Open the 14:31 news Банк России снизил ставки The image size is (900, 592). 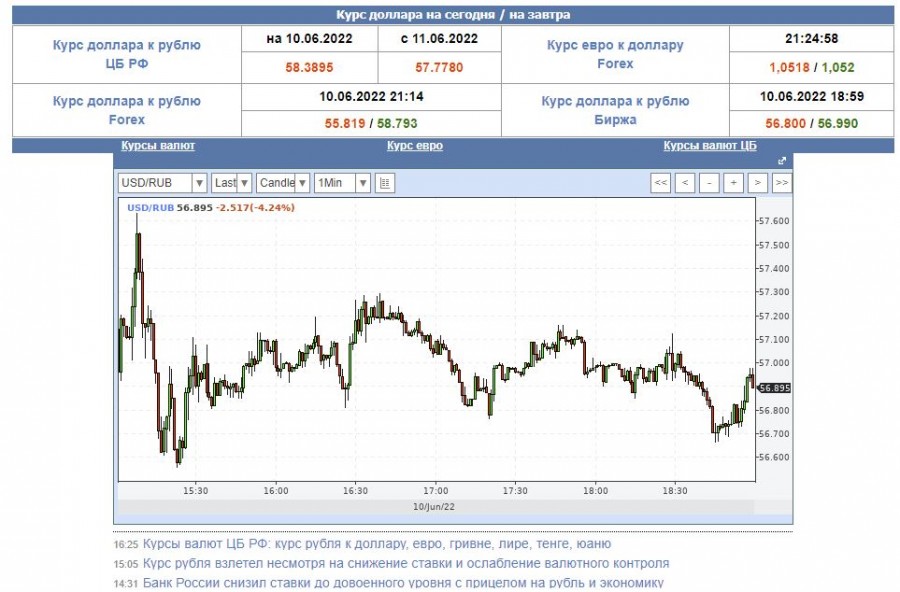click(x=403, y=583)
